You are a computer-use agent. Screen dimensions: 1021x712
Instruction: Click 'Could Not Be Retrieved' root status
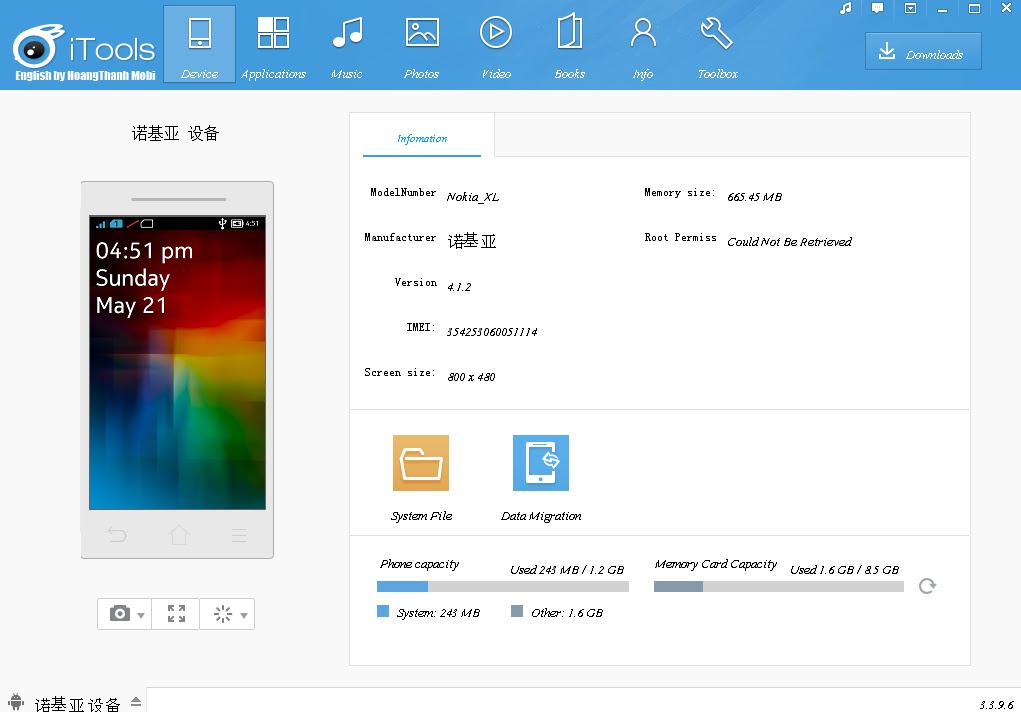pyautogui.click(x=789, y=242)
